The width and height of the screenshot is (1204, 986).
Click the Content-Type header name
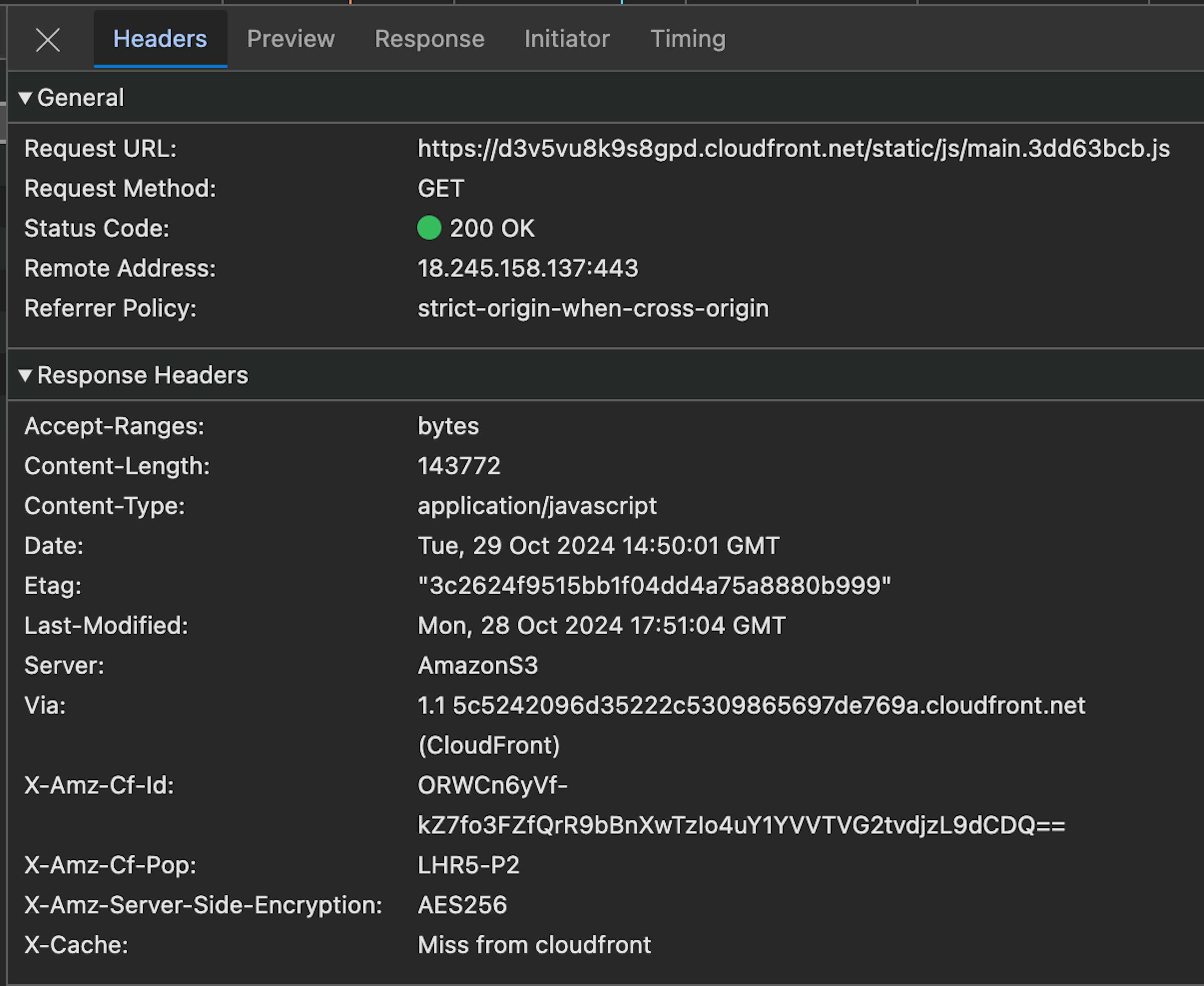pos(104,506)
